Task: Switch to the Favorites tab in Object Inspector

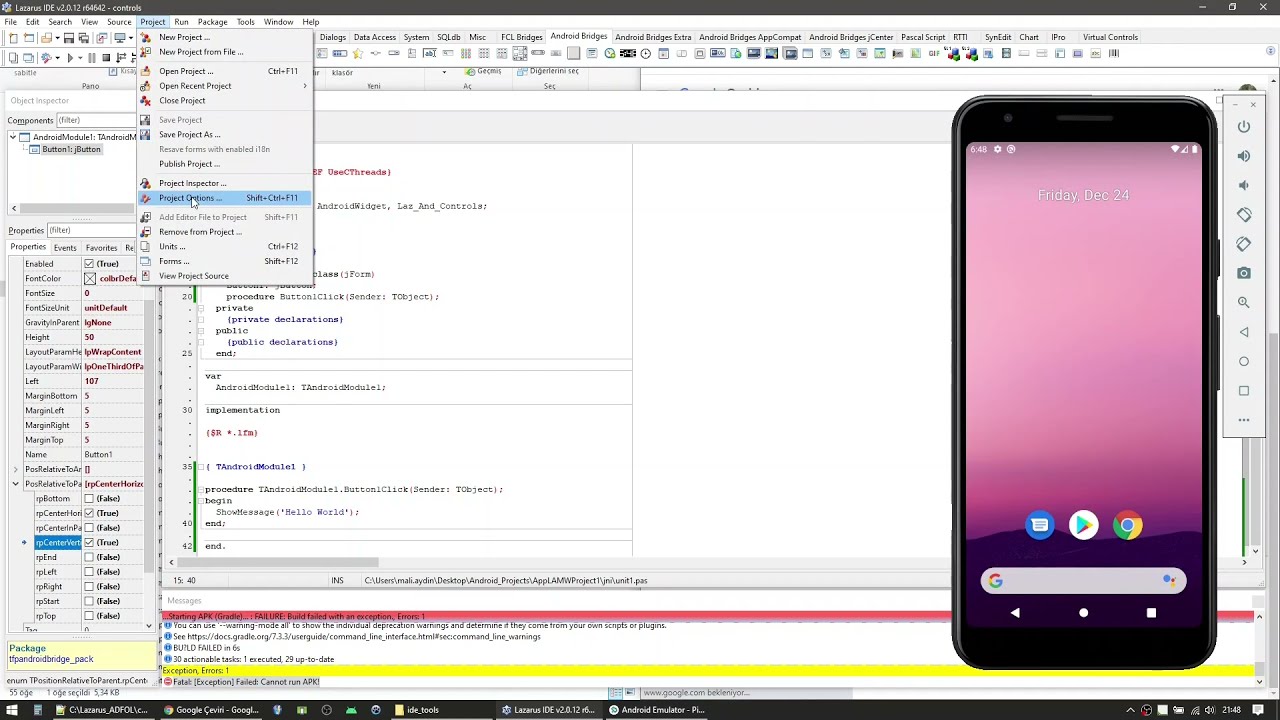Action: [101, 248]
